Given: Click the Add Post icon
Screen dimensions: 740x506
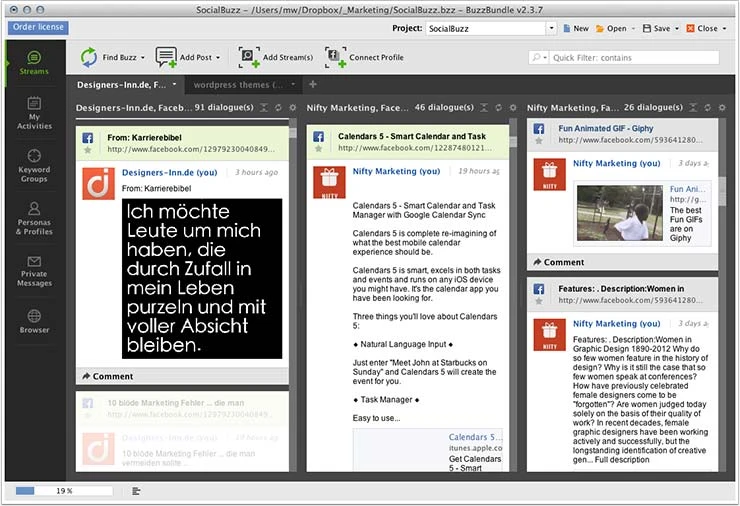Looking at the screenshot, I should (x=166, y=57).
